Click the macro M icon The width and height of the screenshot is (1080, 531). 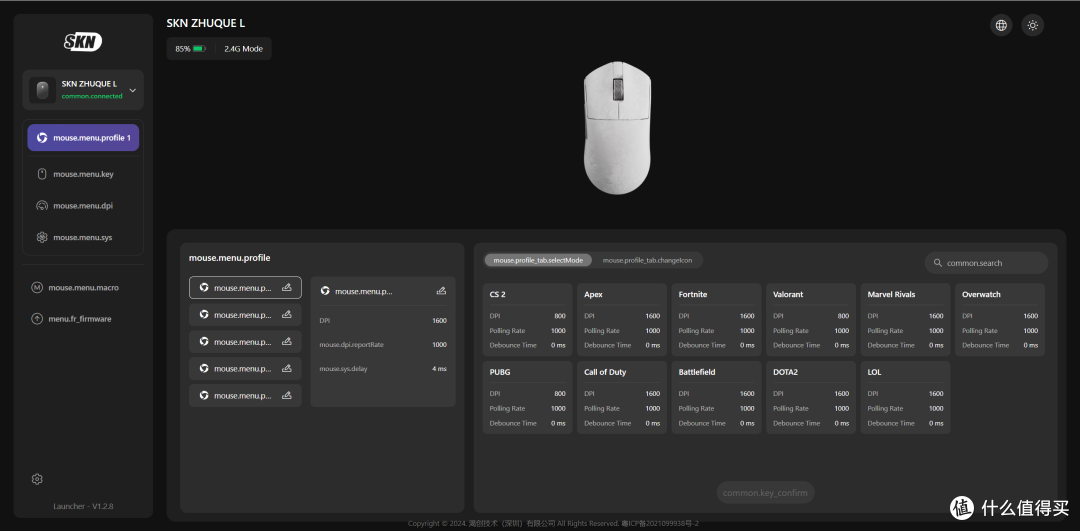click(x=37, y=287)
